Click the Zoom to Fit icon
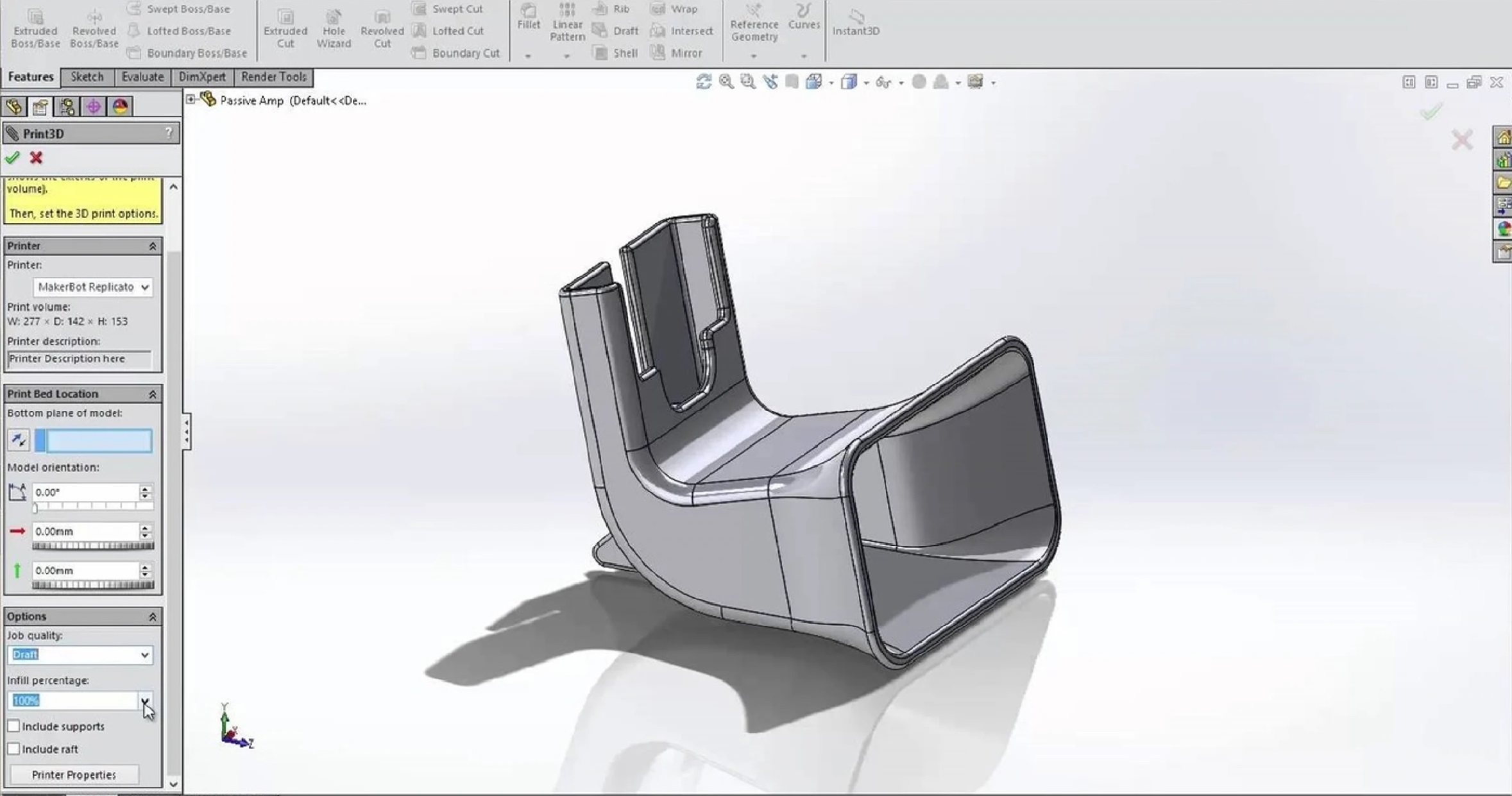The image size is (1512, 796). pyautogui.click(x=725, y=81)
